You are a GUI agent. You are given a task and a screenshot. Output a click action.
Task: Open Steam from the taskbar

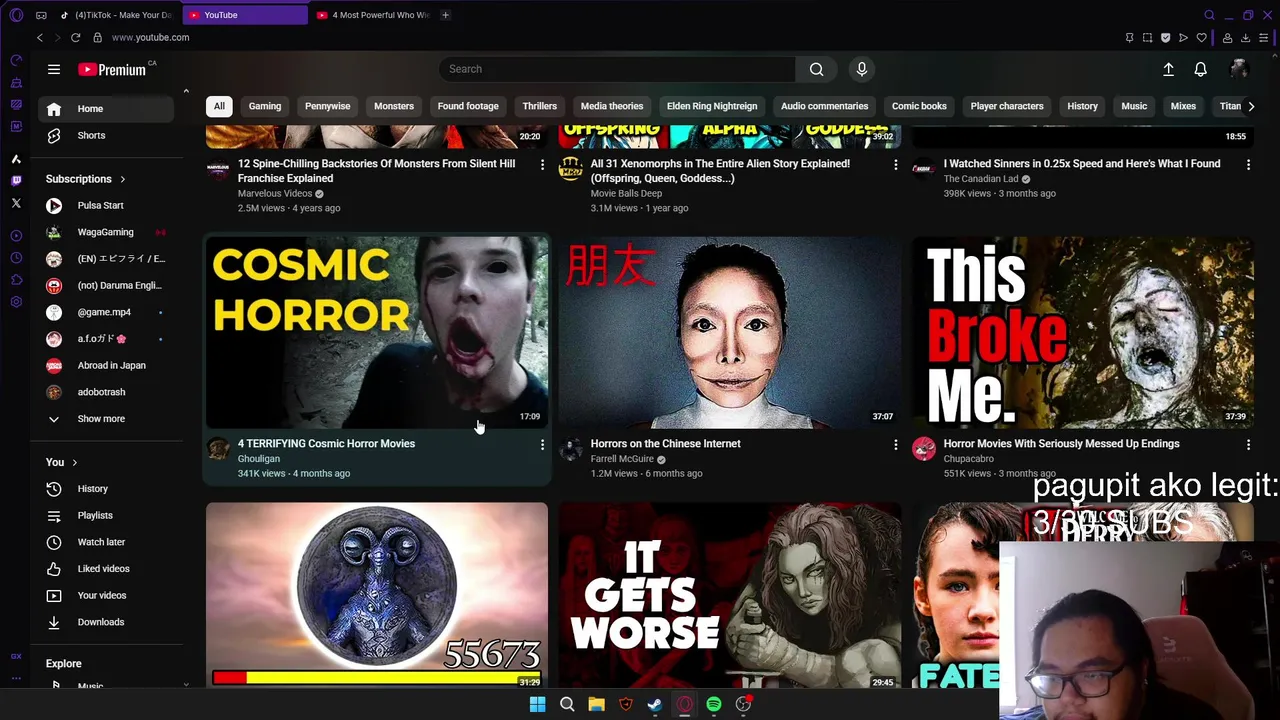[x=655, y=704]
